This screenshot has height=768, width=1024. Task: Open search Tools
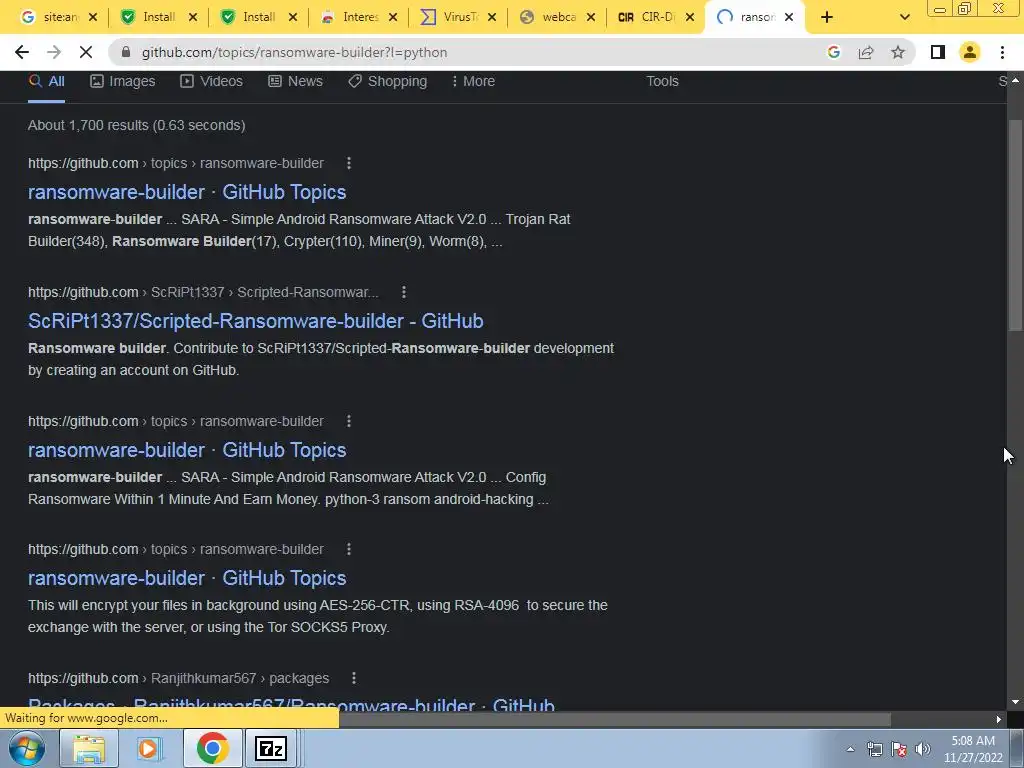(x=662, y=82)
